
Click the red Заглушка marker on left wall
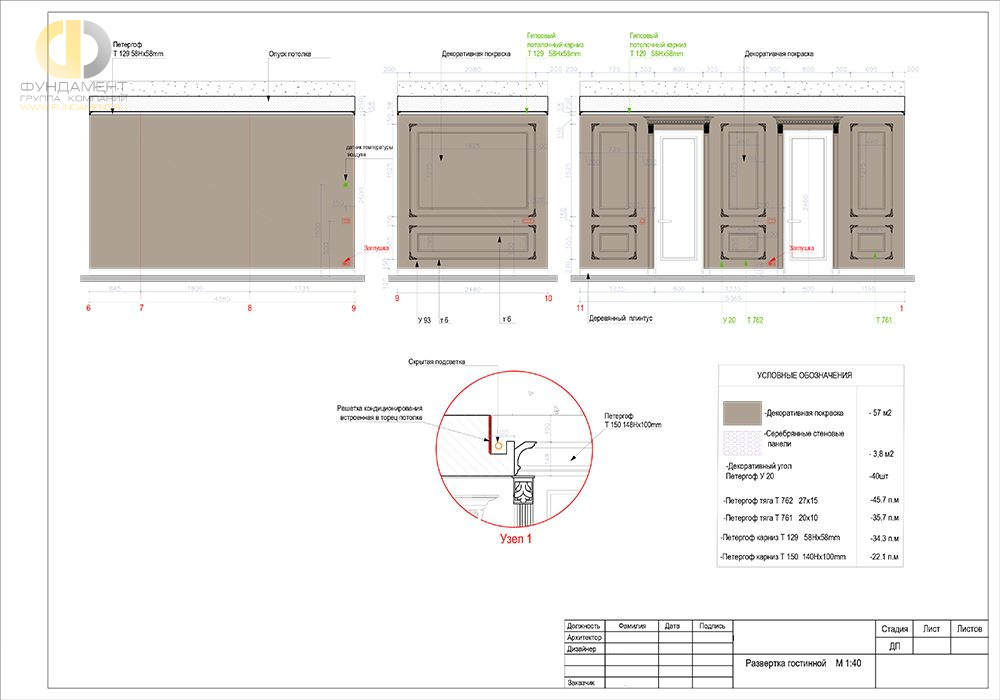[347, 260]
